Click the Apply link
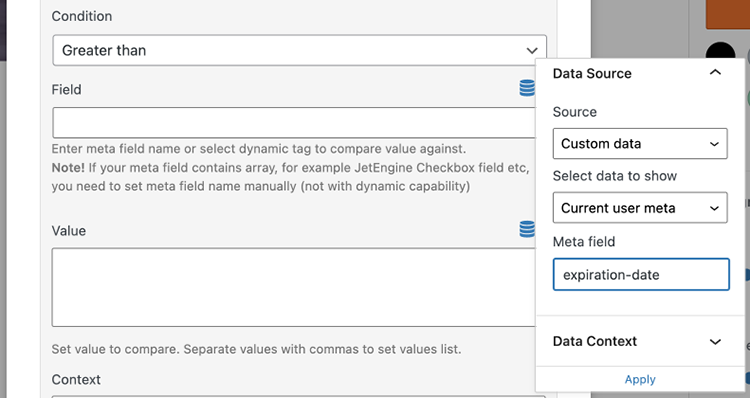The width and height of the screenshot is (750, 398). [640, 379]
